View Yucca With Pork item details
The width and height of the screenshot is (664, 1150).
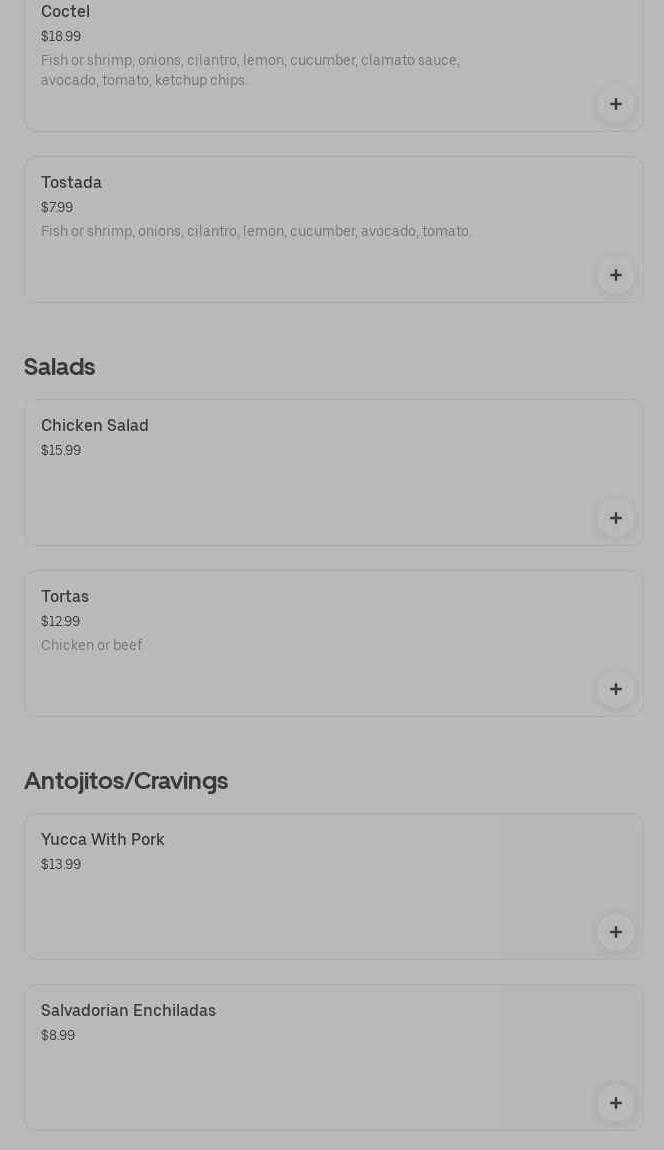(x=103, y=840)
